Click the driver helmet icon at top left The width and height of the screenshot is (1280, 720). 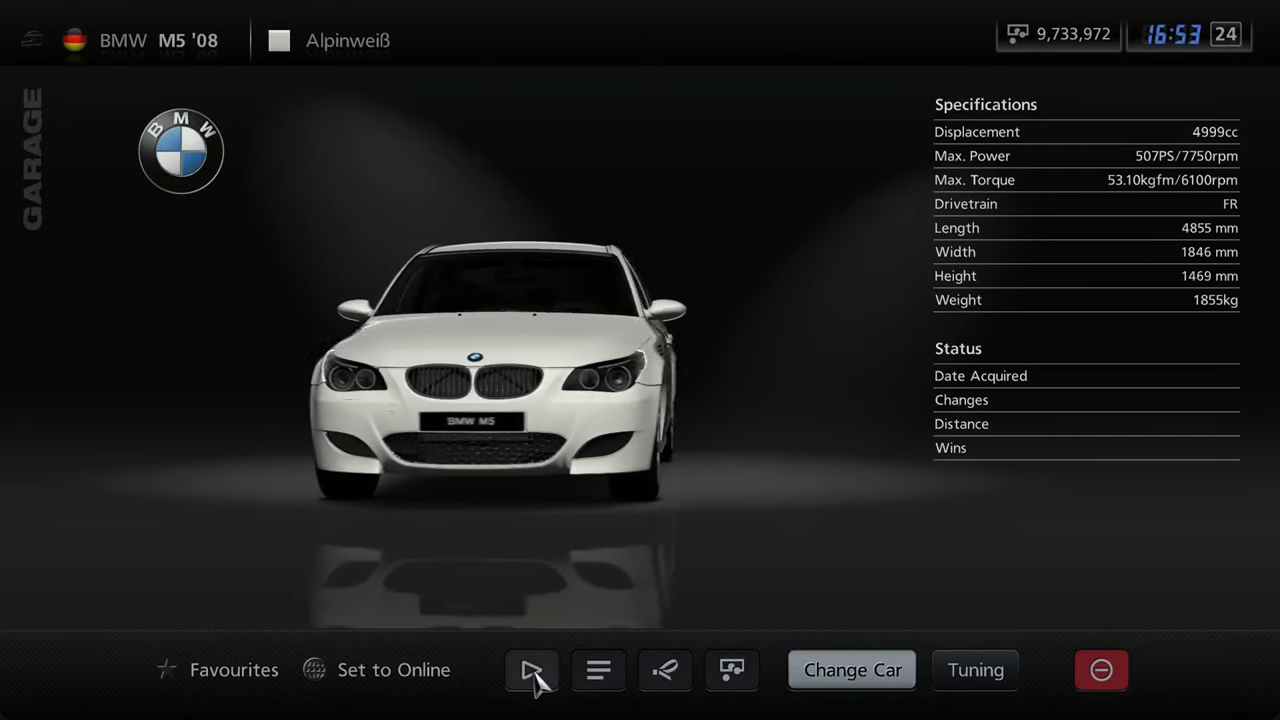[33, 40]
